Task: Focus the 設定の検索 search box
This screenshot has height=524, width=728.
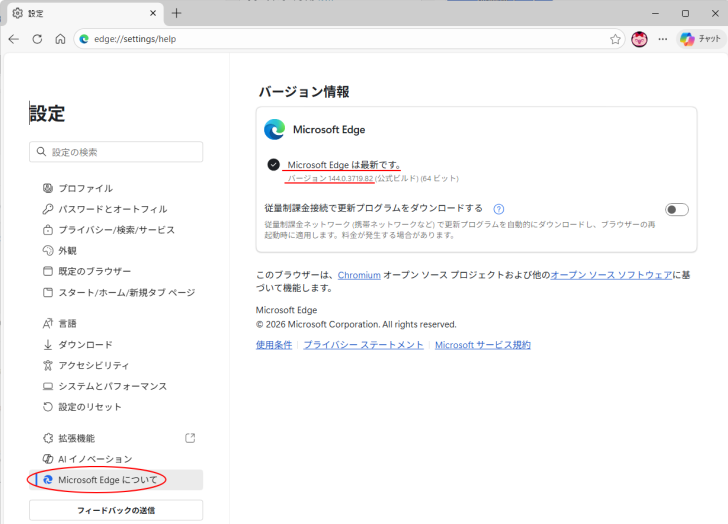Action: point(116,152)
